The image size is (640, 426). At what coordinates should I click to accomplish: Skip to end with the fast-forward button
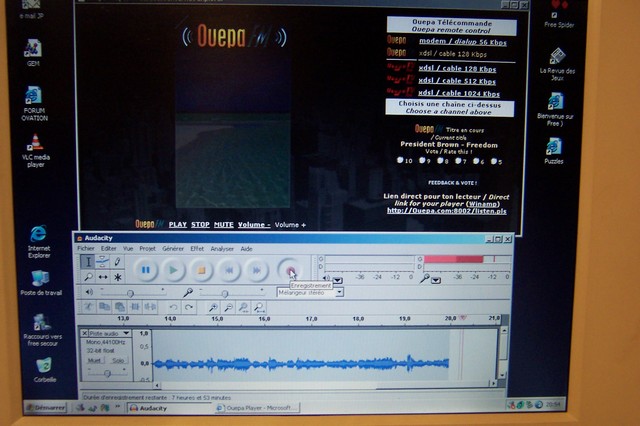click(256, 270)
